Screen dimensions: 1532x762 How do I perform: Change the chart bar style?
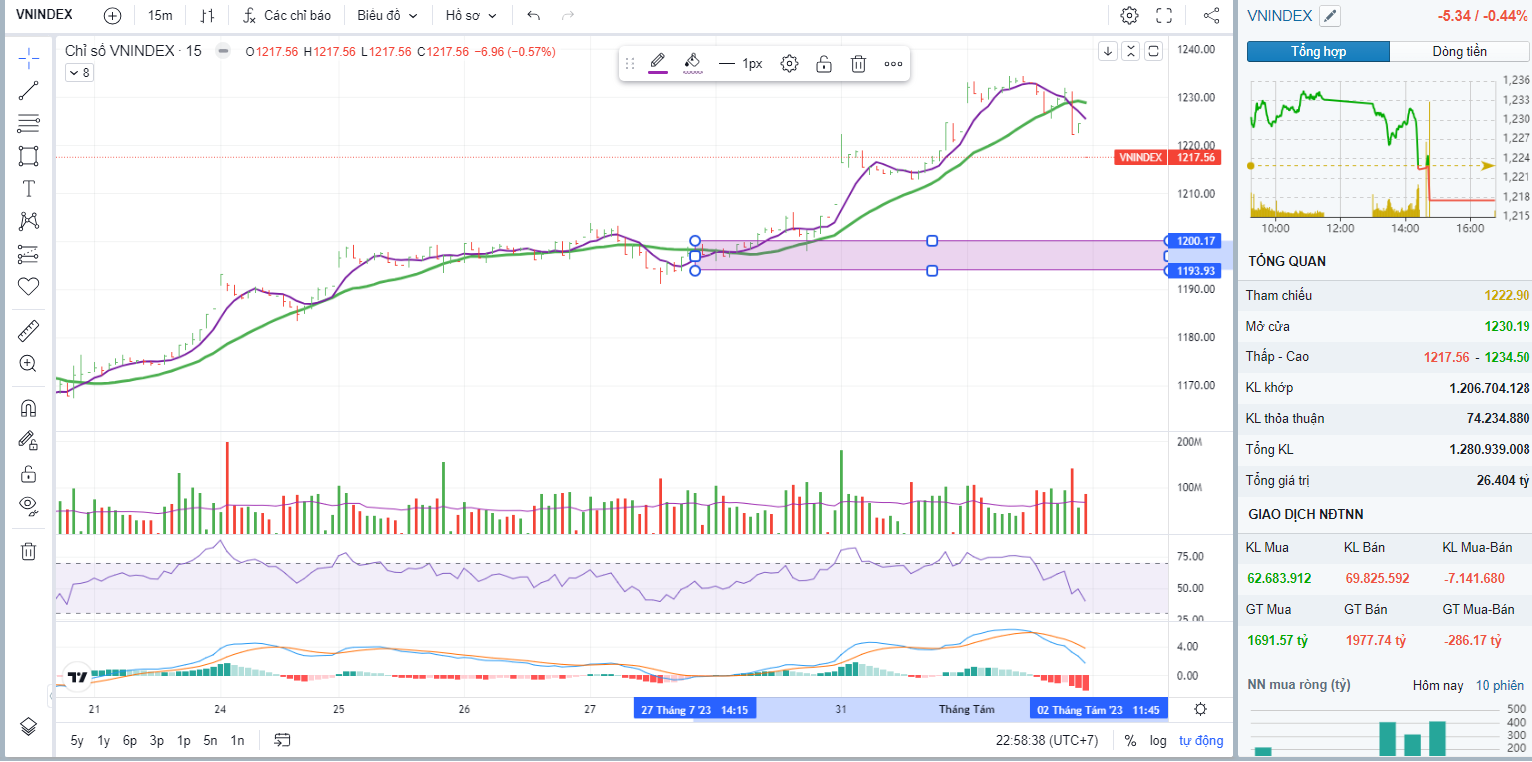pos(207,16)
